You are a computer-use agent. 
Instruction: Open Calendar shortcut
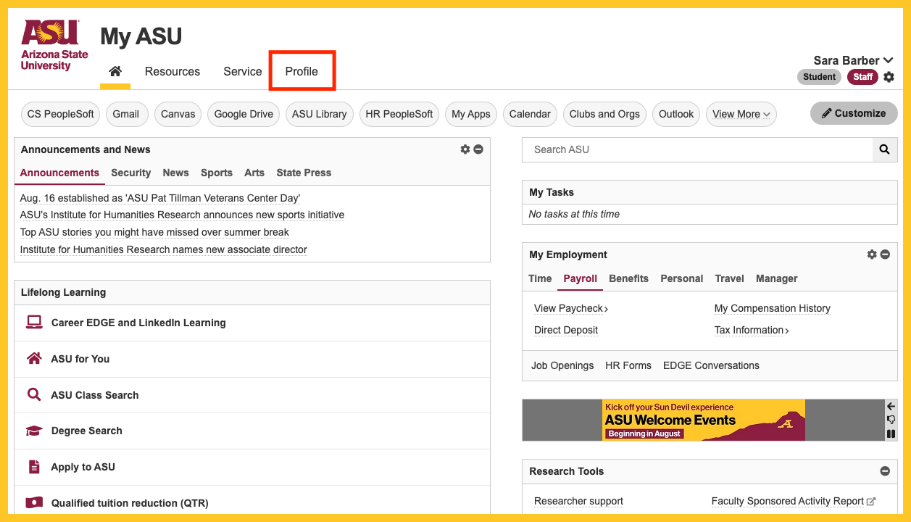(530, 115)
